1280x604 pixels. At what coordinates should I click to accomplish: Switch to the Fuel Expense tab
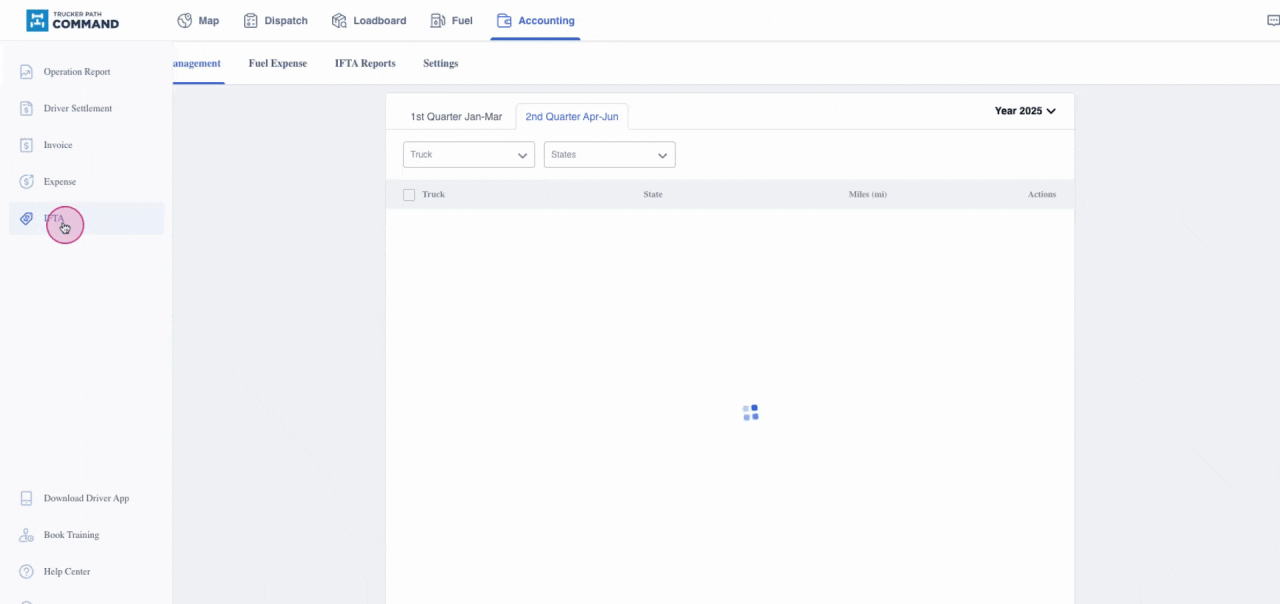278,63
